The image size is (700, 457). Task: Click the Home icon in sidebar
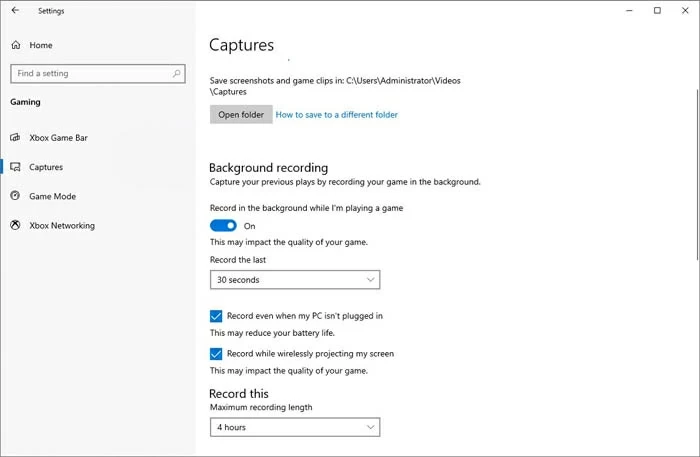pos(16,45)
